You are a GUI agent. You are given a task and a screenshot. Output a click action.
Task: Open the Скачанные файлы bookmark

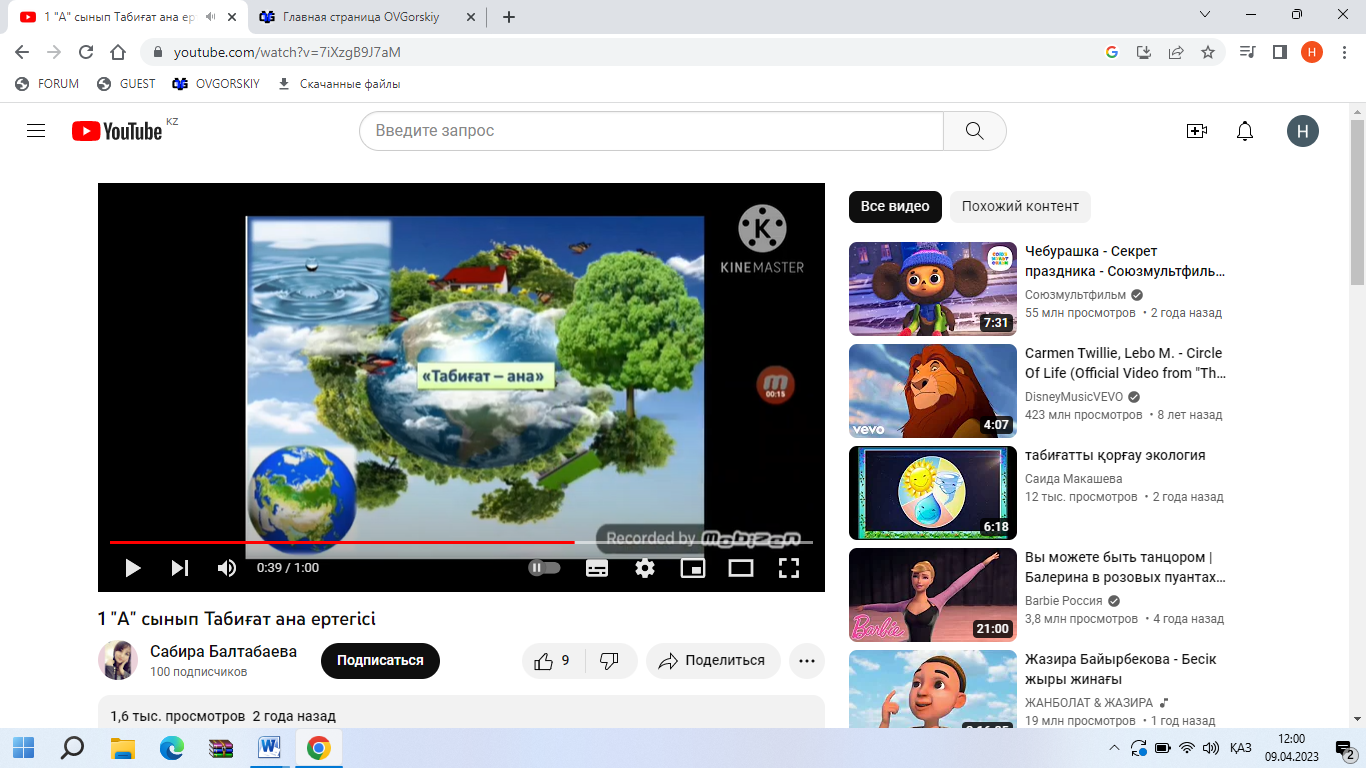click(x=338, y=84)
